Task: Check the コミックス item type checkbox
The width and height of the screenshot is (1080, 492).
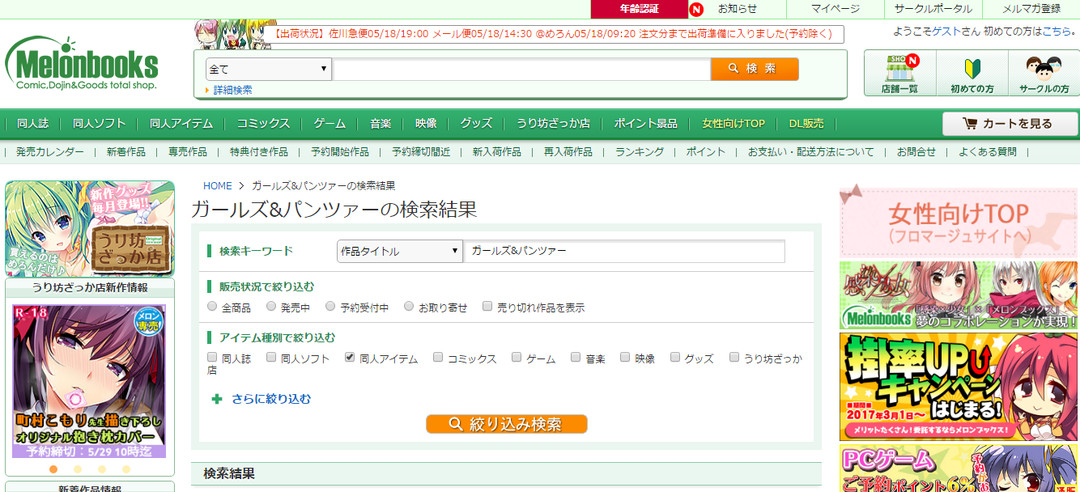Action: click(438, 357)
